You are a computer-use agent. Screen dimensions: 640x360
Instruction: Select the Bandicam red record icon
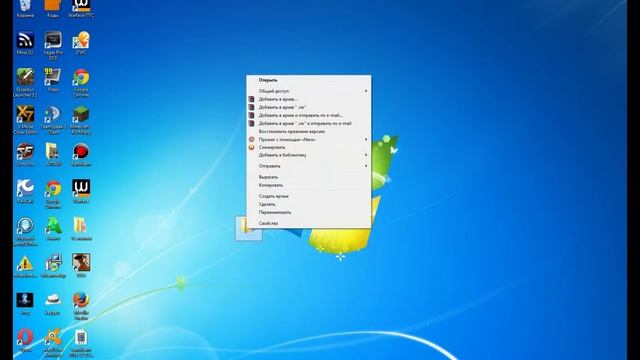pos(81,152)
